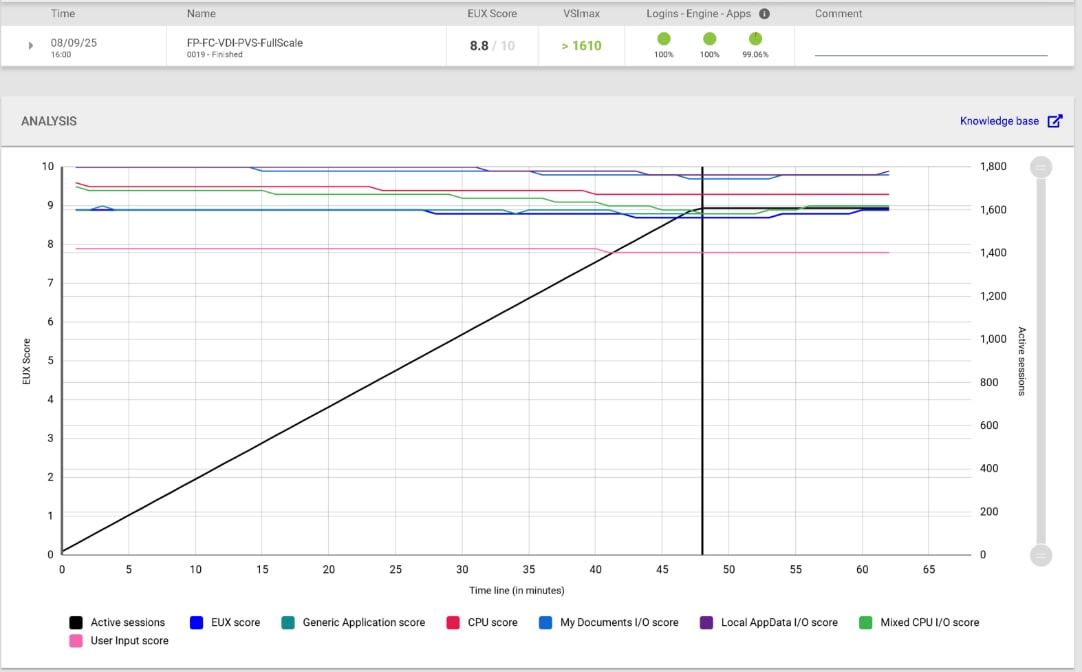The width and height of the screenshot is (1082, 672).
Task: Click the ANALYSIS section heading
Action: point(49,121)
